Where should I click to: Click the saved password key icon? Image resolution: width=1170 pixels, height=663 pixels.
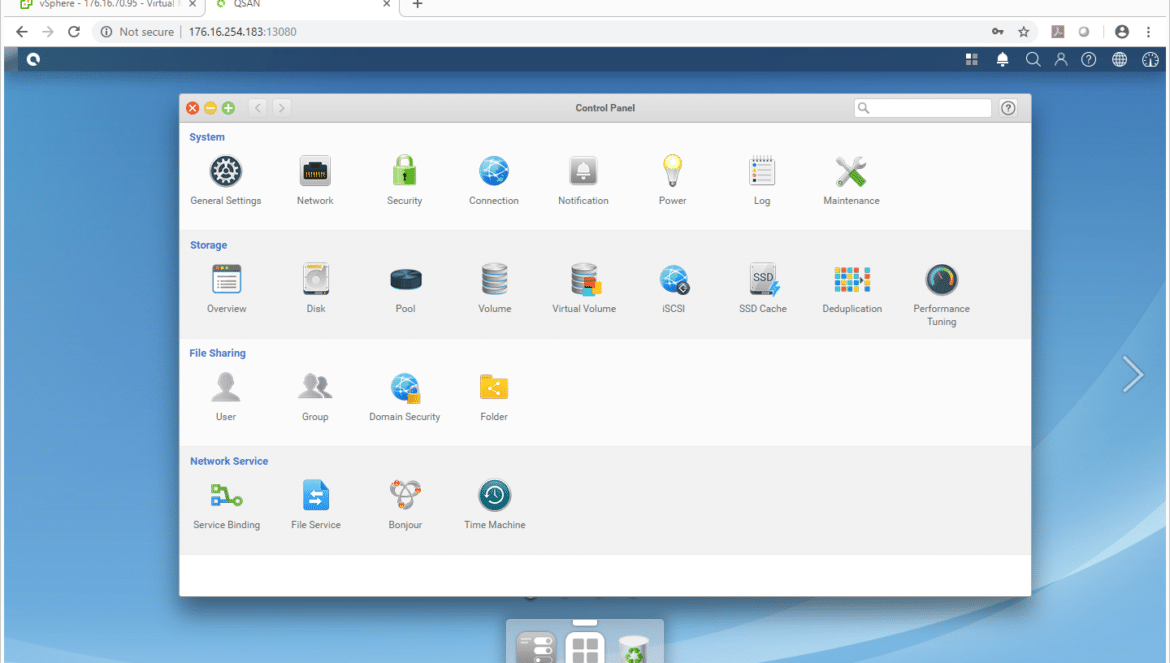998,32
